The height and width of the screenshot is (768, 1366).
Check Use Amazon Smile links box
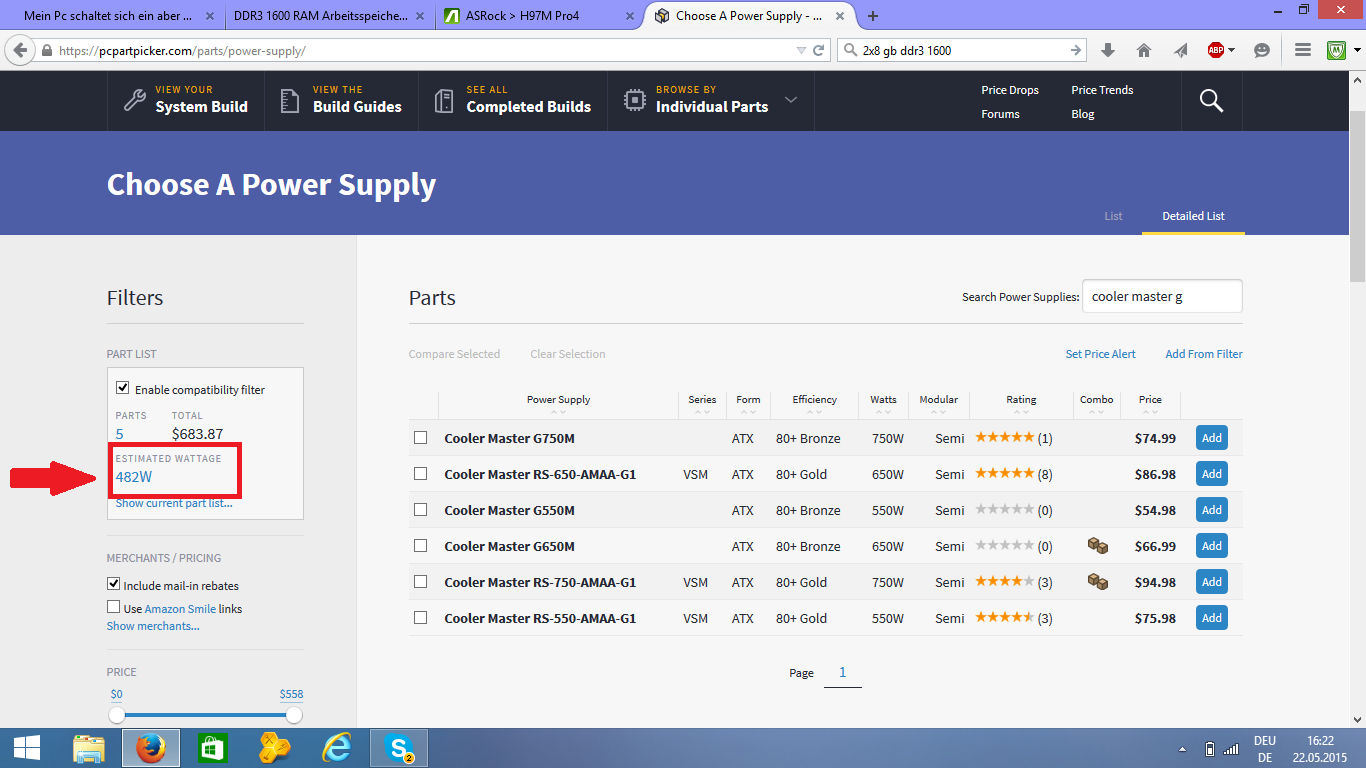tap(114, 607)
